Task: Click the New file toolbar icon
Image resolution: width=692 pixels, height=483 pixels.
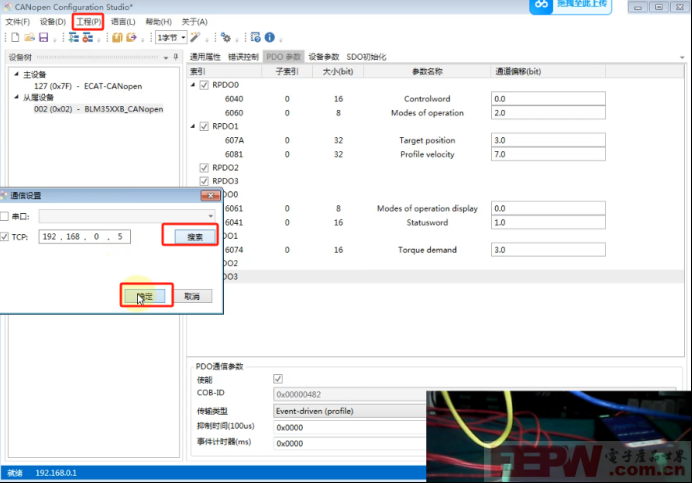Action: tap(15, 38)
